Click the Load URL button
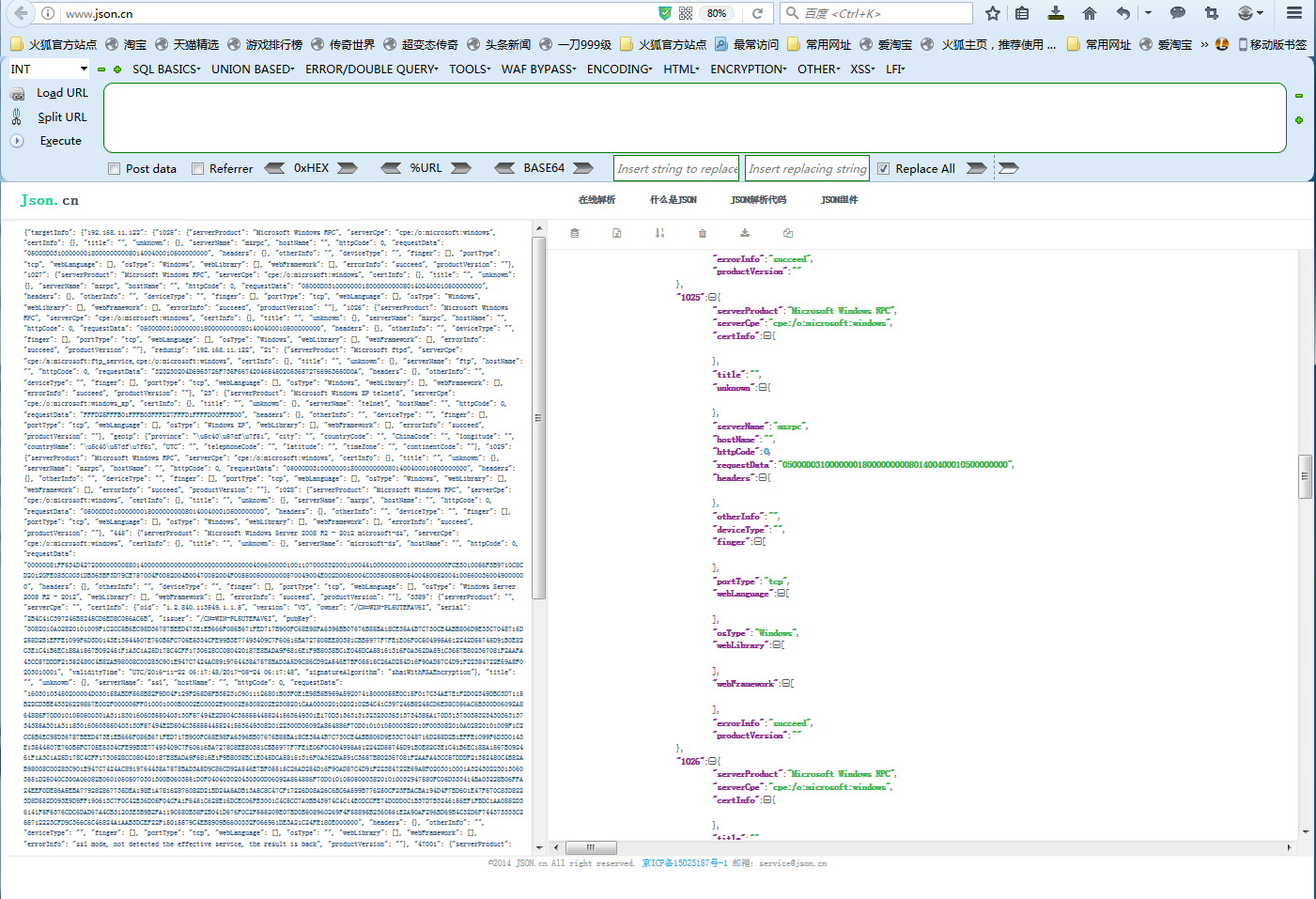The width and height of the screenshot is (1316, 899). [x=62, y=93]
